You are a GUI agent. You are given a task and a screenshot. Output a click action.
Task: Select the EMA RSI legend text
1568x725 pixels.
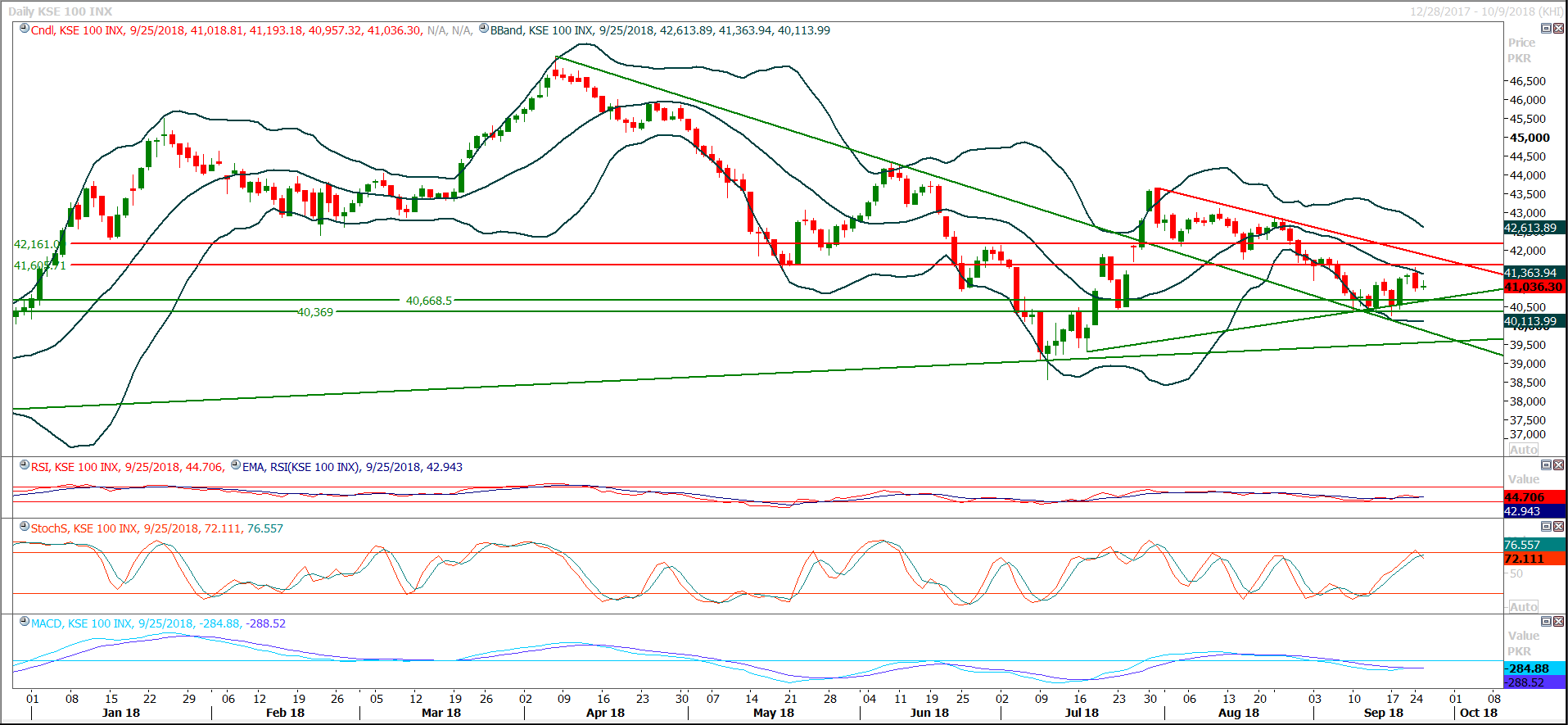tap(352, 467)
